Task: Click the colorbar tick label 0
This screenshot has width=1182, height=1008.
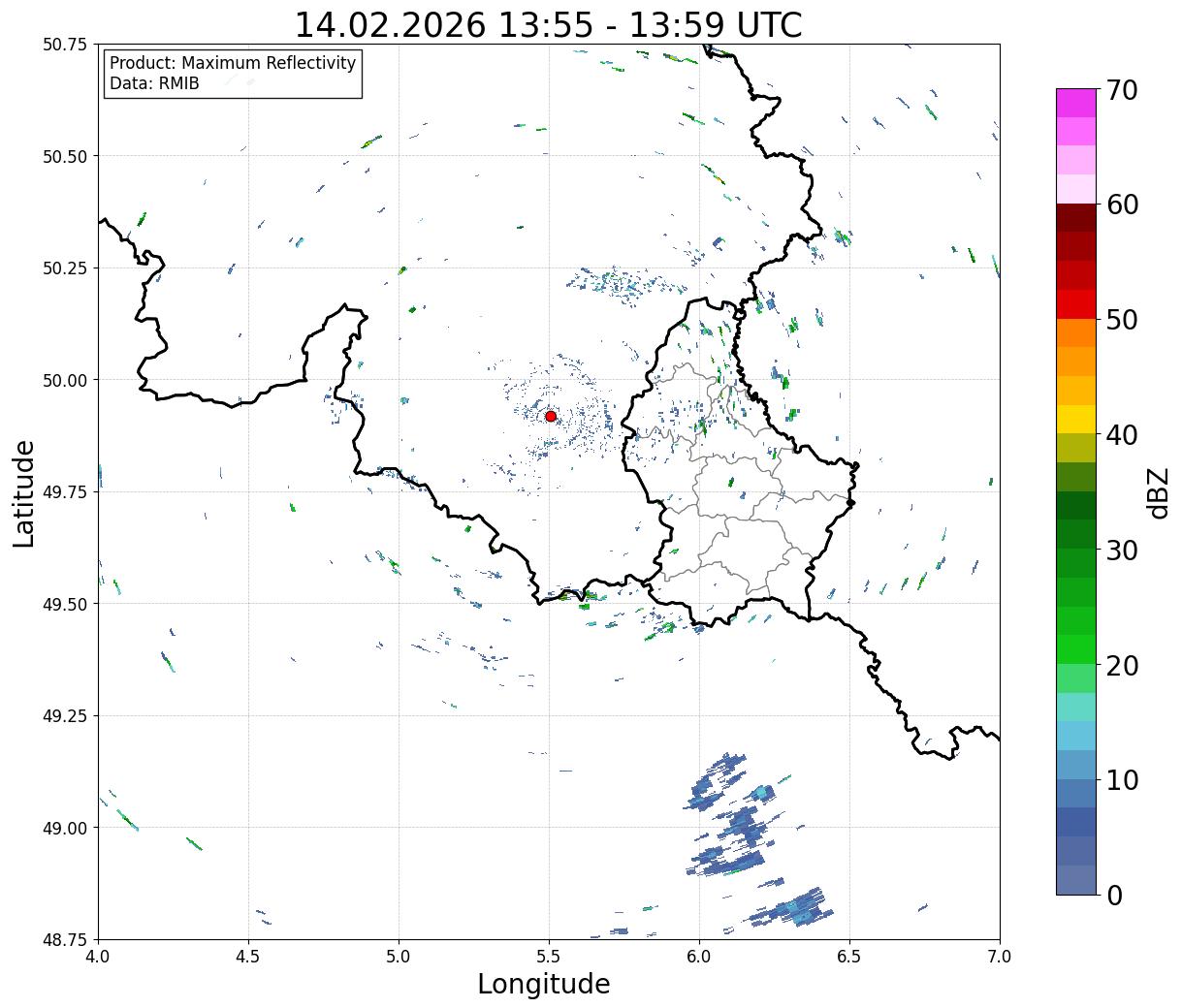Action: (x=1113, y=895)
